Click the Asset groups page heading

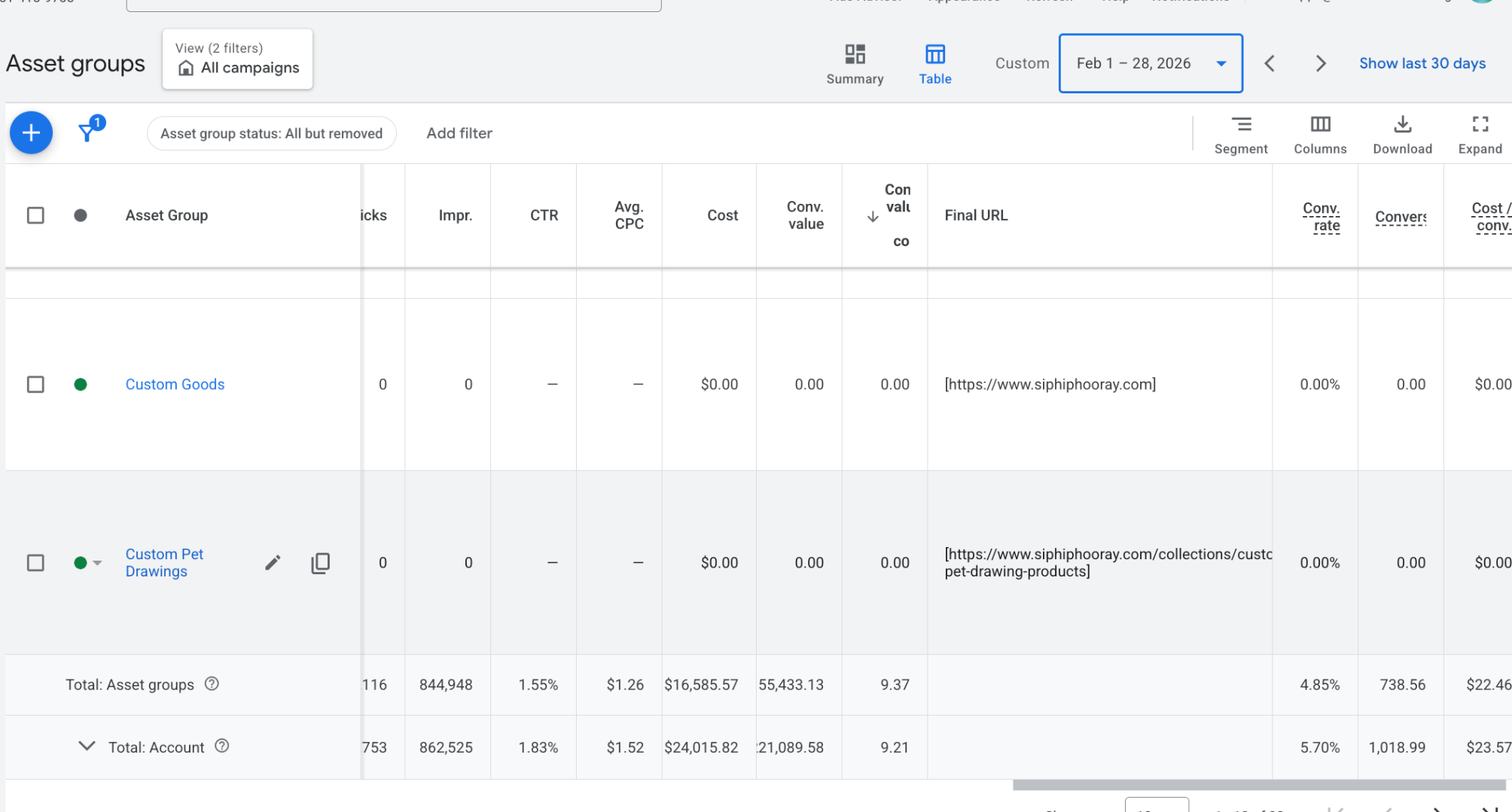75,64
